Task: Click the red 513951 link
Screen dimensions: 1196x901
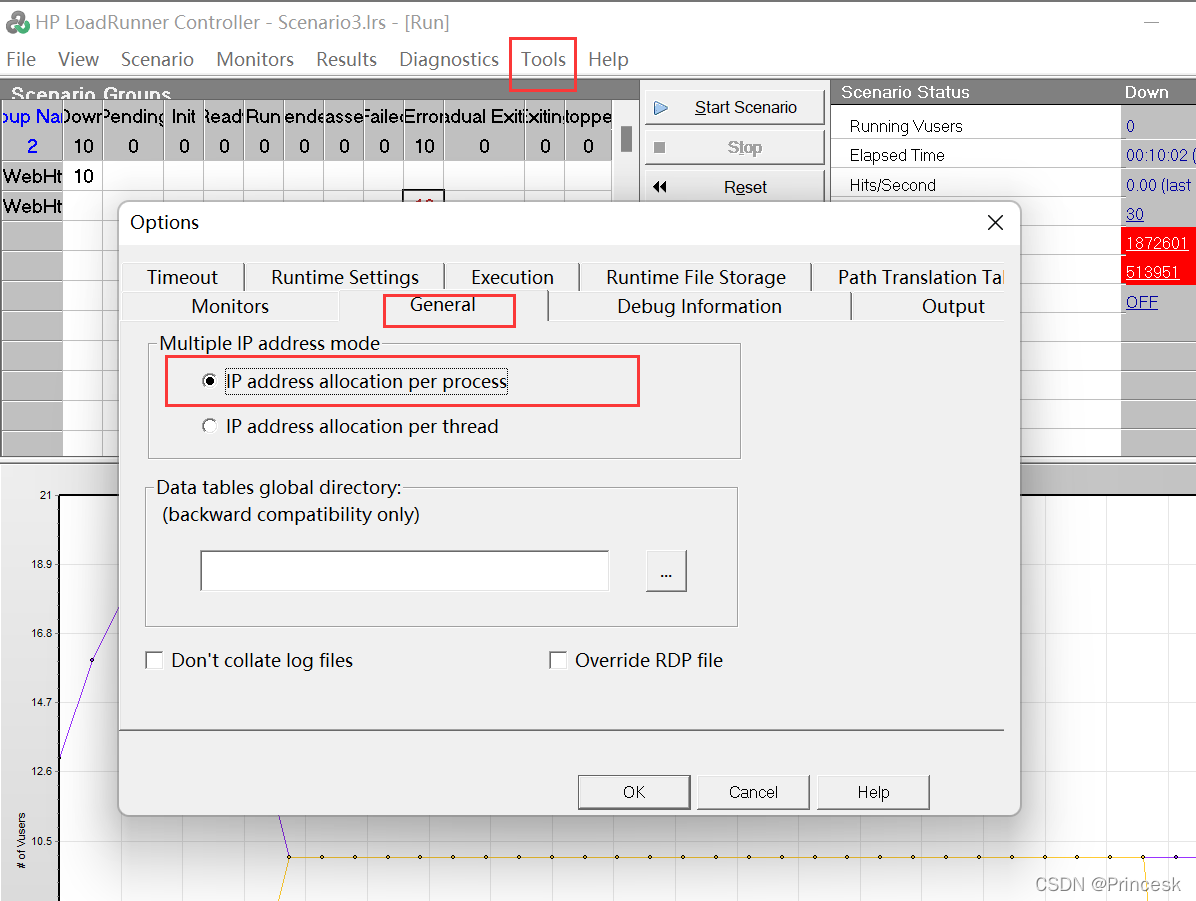Action: (1152, 272)
